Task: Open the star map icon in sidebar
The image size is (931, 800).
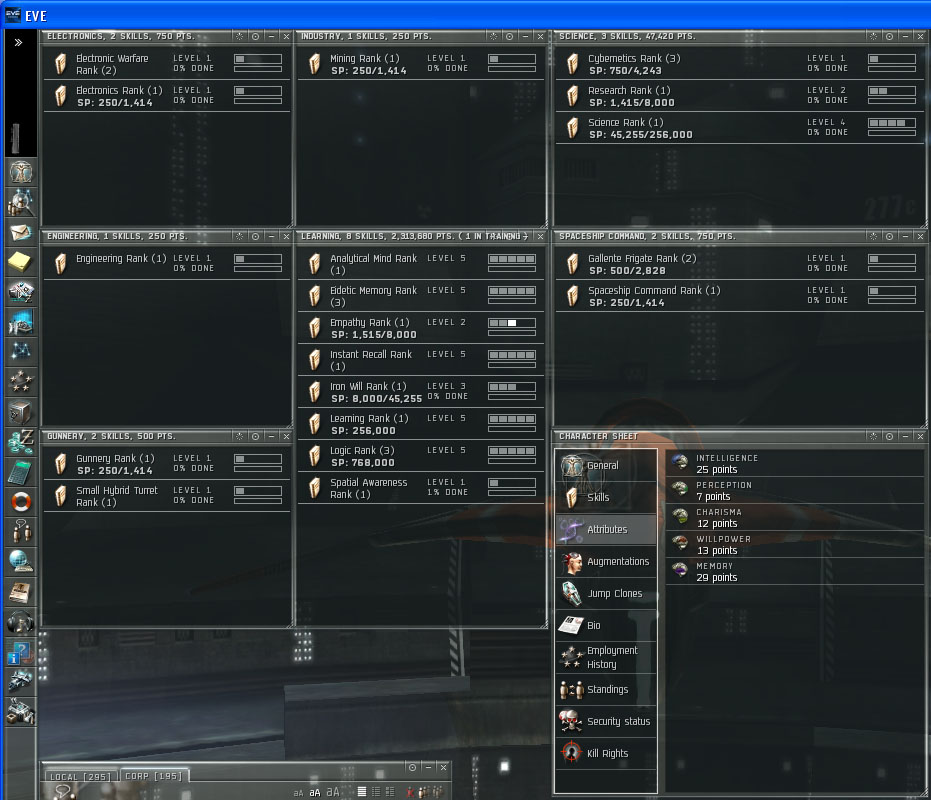Action: [21, 352]
